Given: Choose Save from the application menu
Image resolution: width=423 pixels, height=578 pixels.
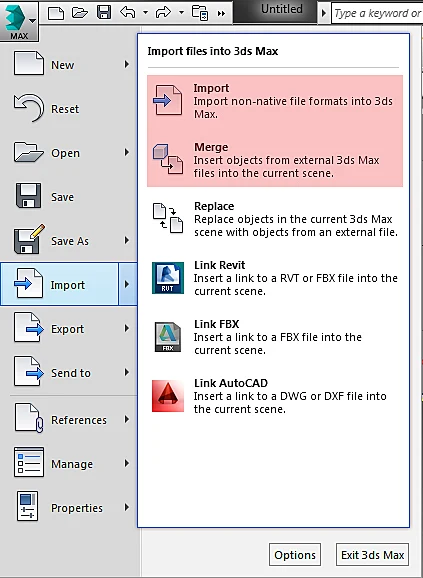Looking at the screenshot, I should click(70, 197).
